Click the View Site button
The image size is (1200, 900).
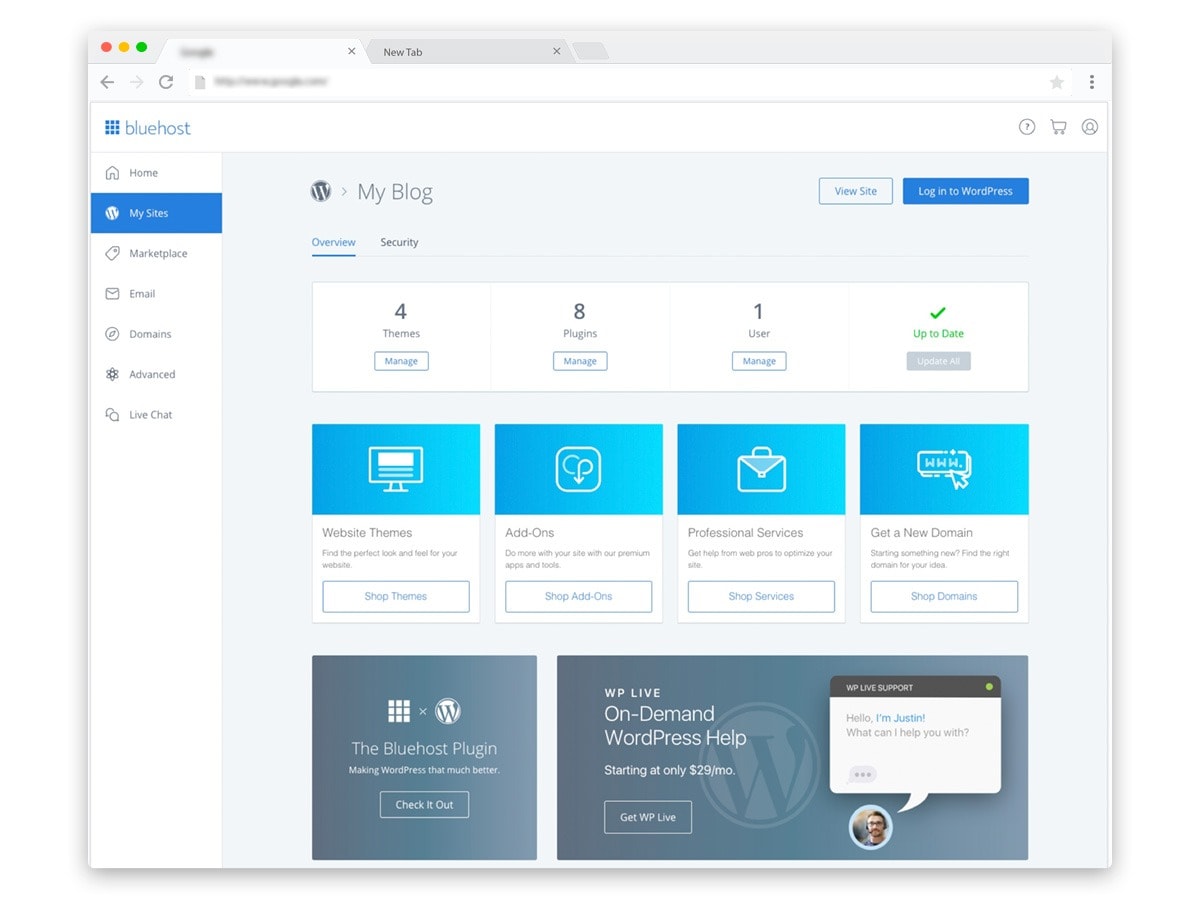pos(855,191)
